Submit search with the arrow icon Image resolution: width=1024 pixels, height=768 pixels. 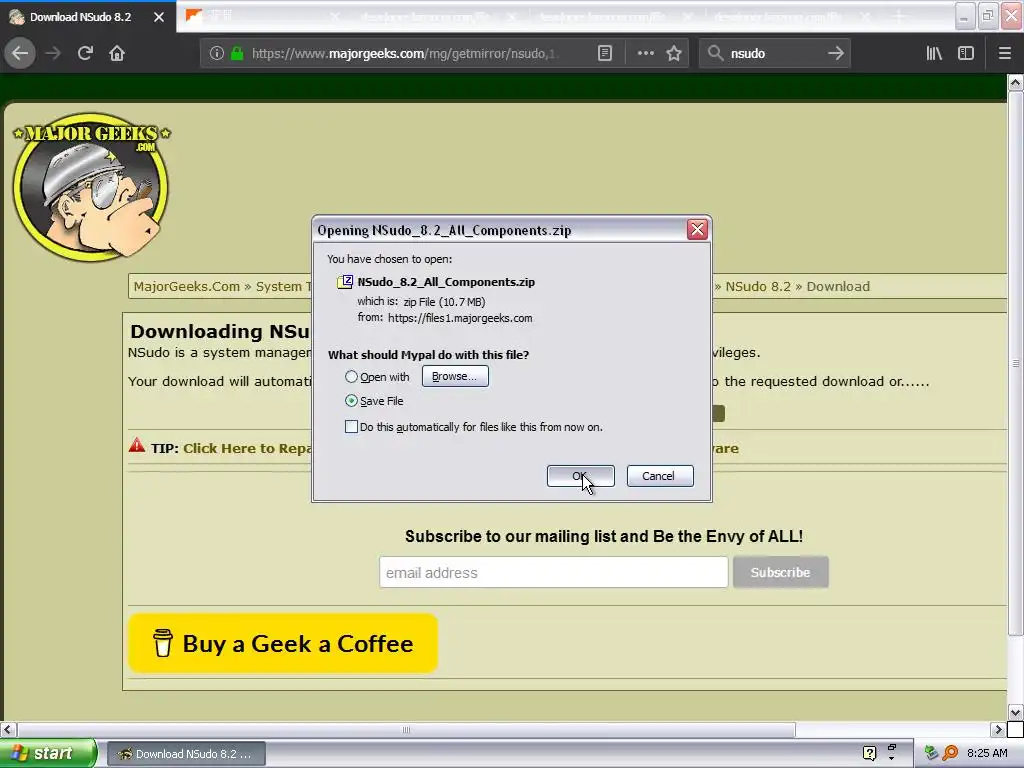click(x=836, y=54)
